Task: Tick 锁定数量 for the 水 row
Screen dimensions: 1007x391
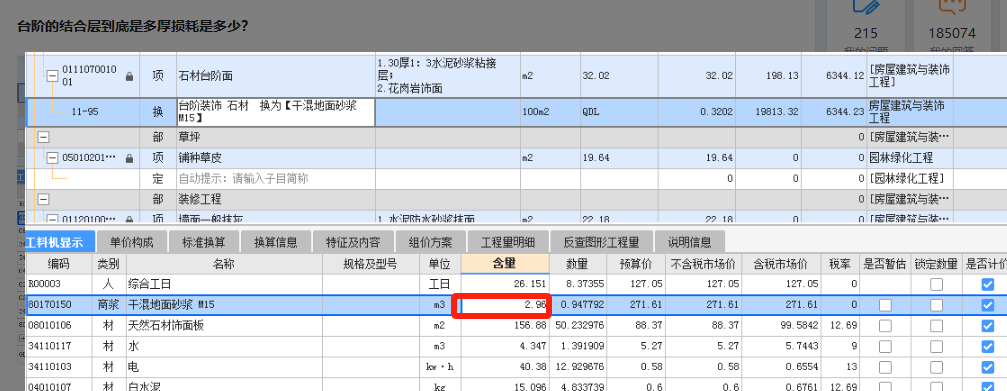Action: pos(936,347)
